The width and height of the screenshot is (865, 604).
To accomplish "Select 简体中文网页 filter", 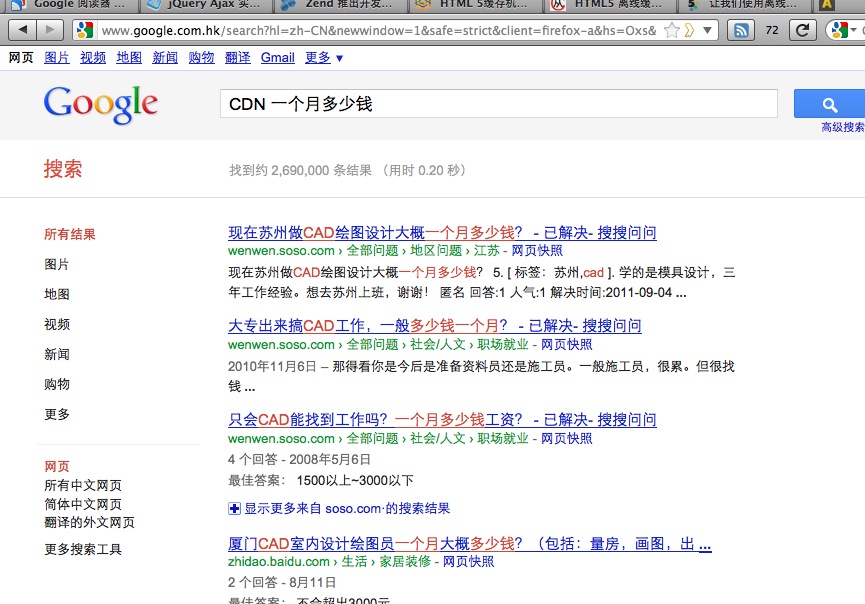I will point(83,504).
